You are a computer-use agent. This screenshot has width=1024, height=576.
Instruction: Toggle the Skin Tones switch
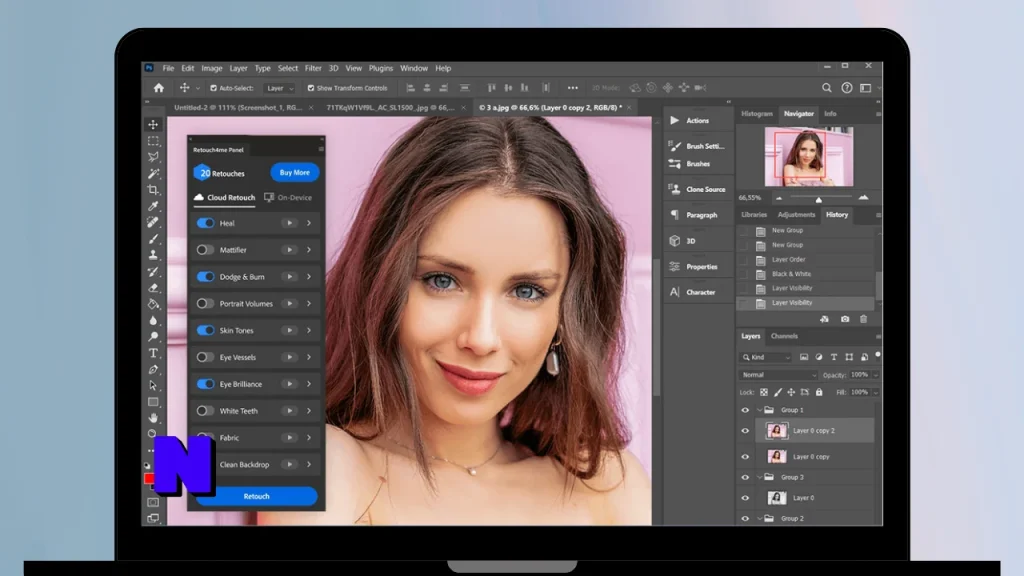pos(206,330)
